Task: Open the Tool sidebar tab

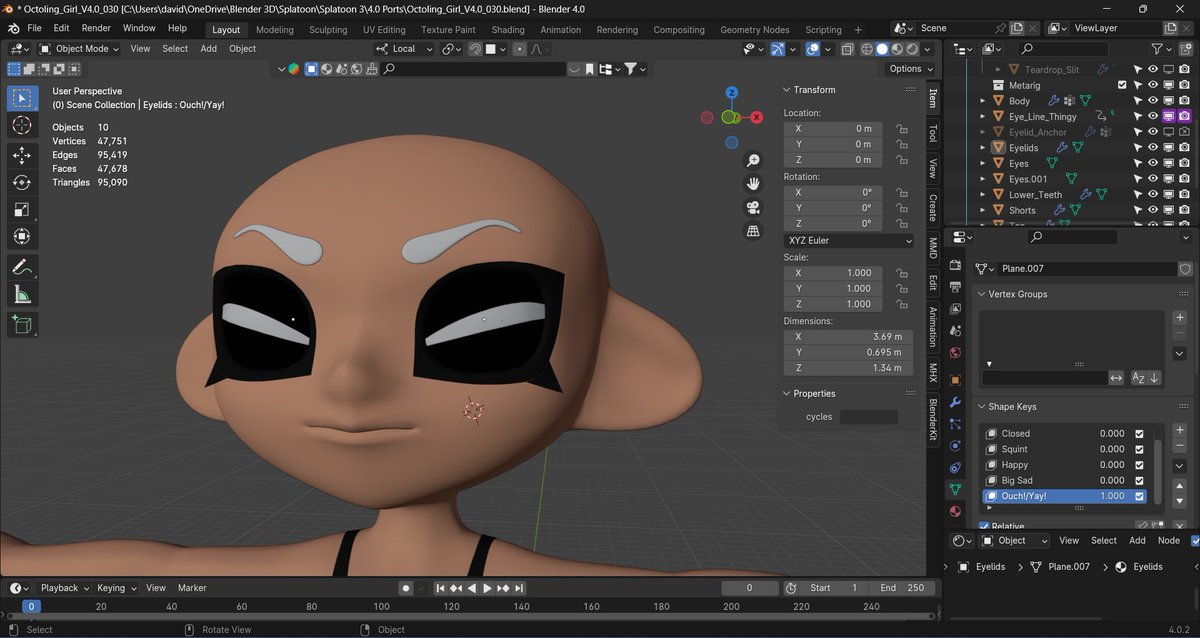Action: 933,133
